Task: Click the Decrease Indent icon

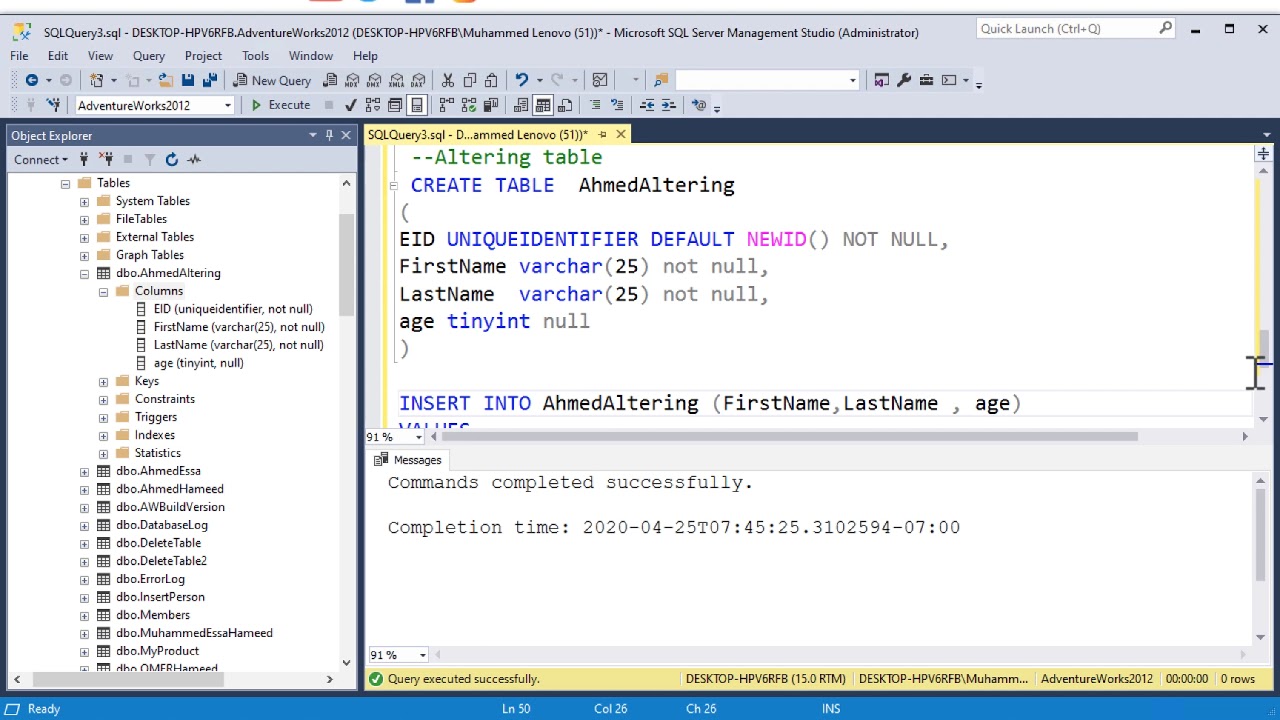Action: point(647,105)
